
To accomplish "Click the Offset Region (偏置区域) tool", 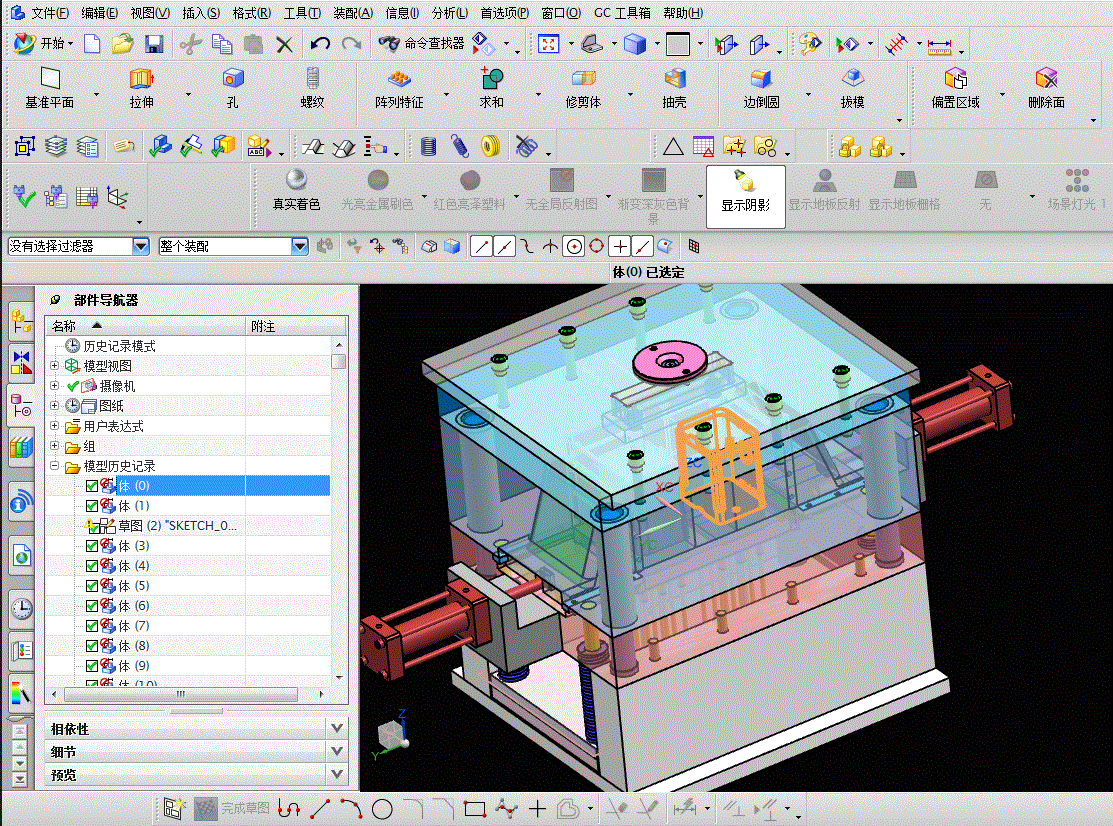I will point(955,88).
